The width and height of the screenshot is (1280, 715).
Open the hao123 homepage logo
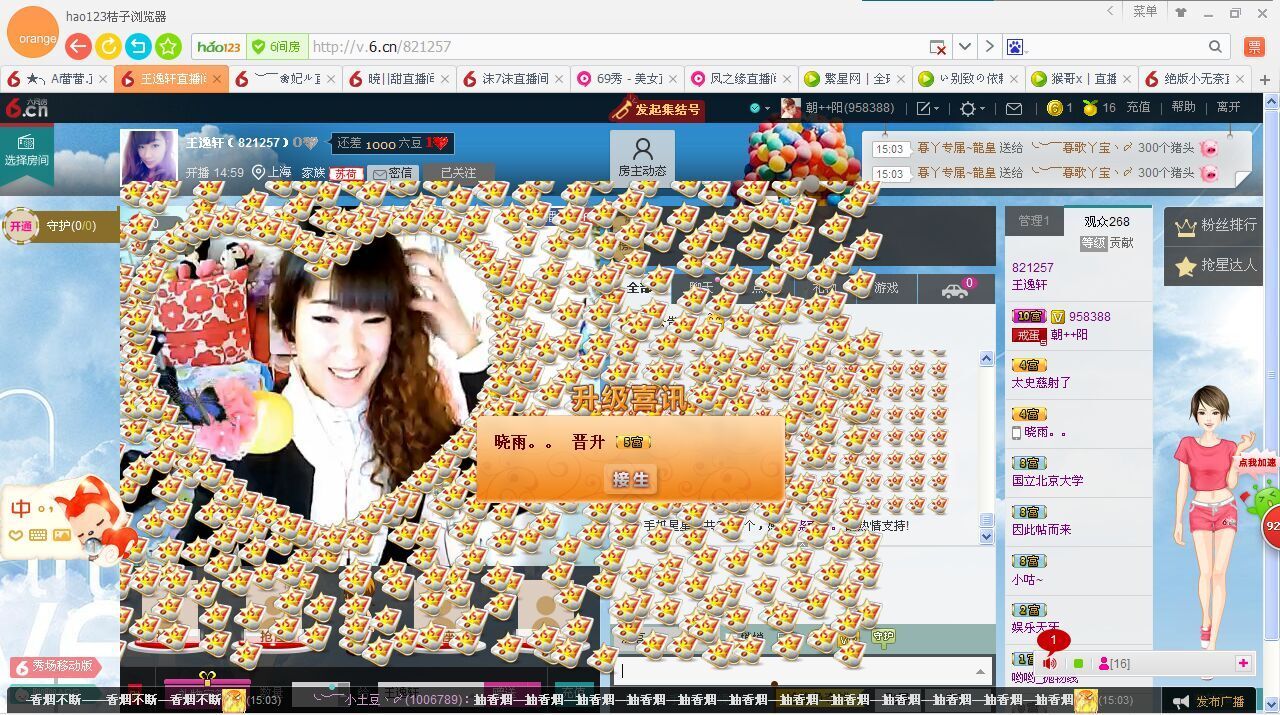point(219,47)
